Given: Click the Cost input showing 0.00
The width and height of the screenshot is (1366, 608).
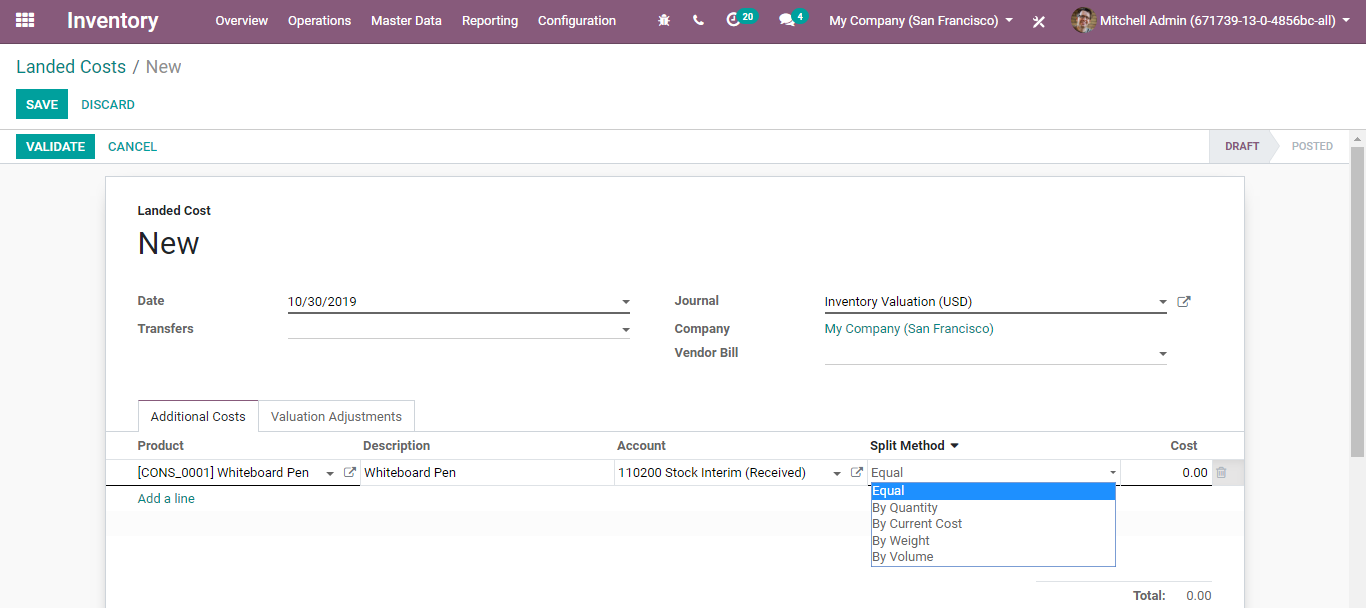Looking at the screenshot, I should [x=1166, y=473].
